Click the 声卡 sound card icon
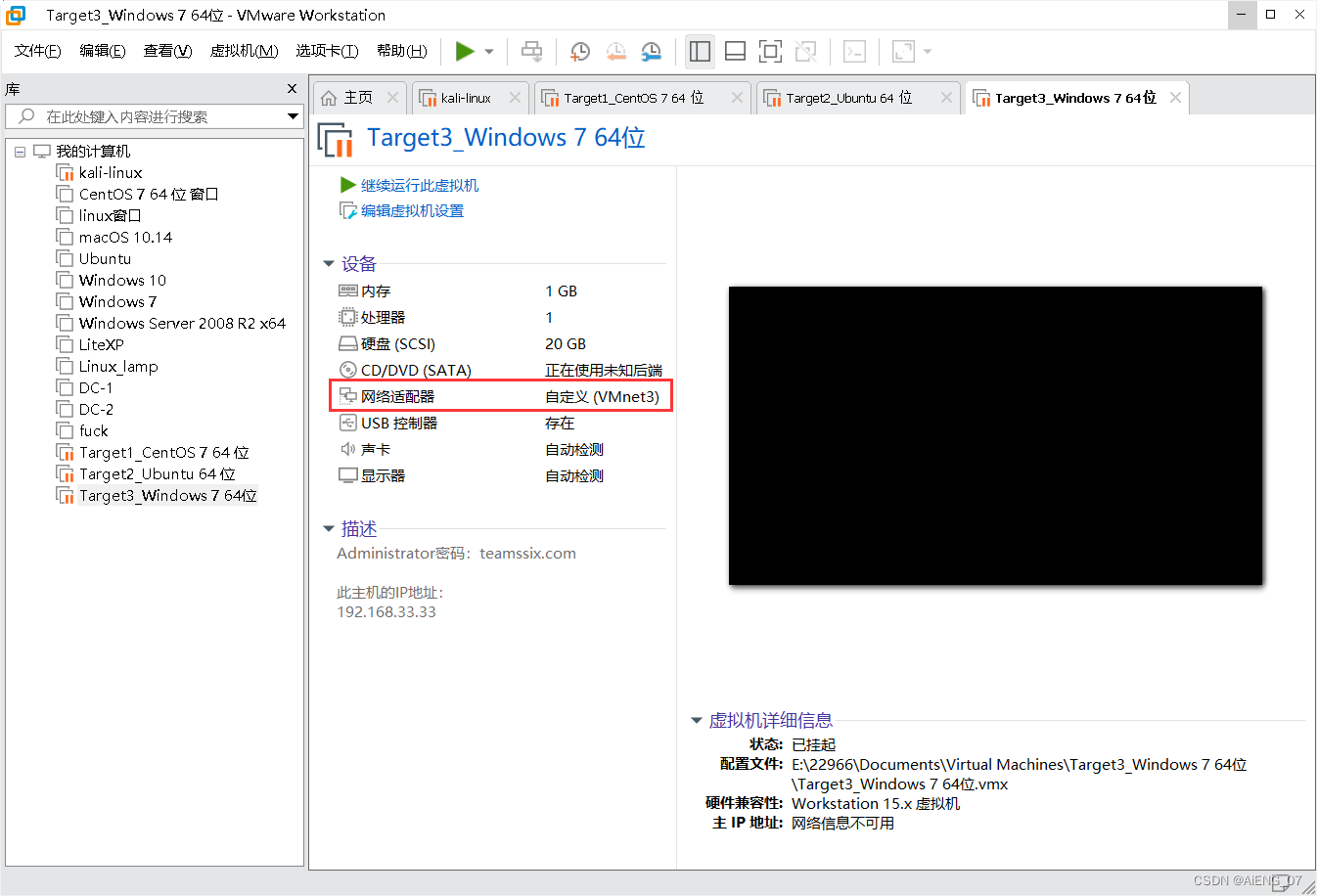Screen dimensions: 1317x896 click(347, 449)
